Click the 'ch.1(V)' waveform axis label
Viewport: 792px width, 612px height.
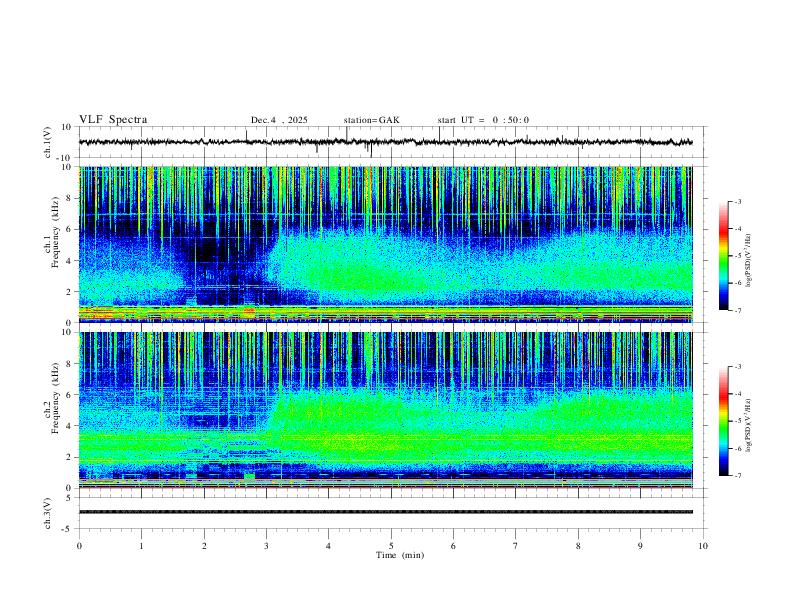click(48, 142)
